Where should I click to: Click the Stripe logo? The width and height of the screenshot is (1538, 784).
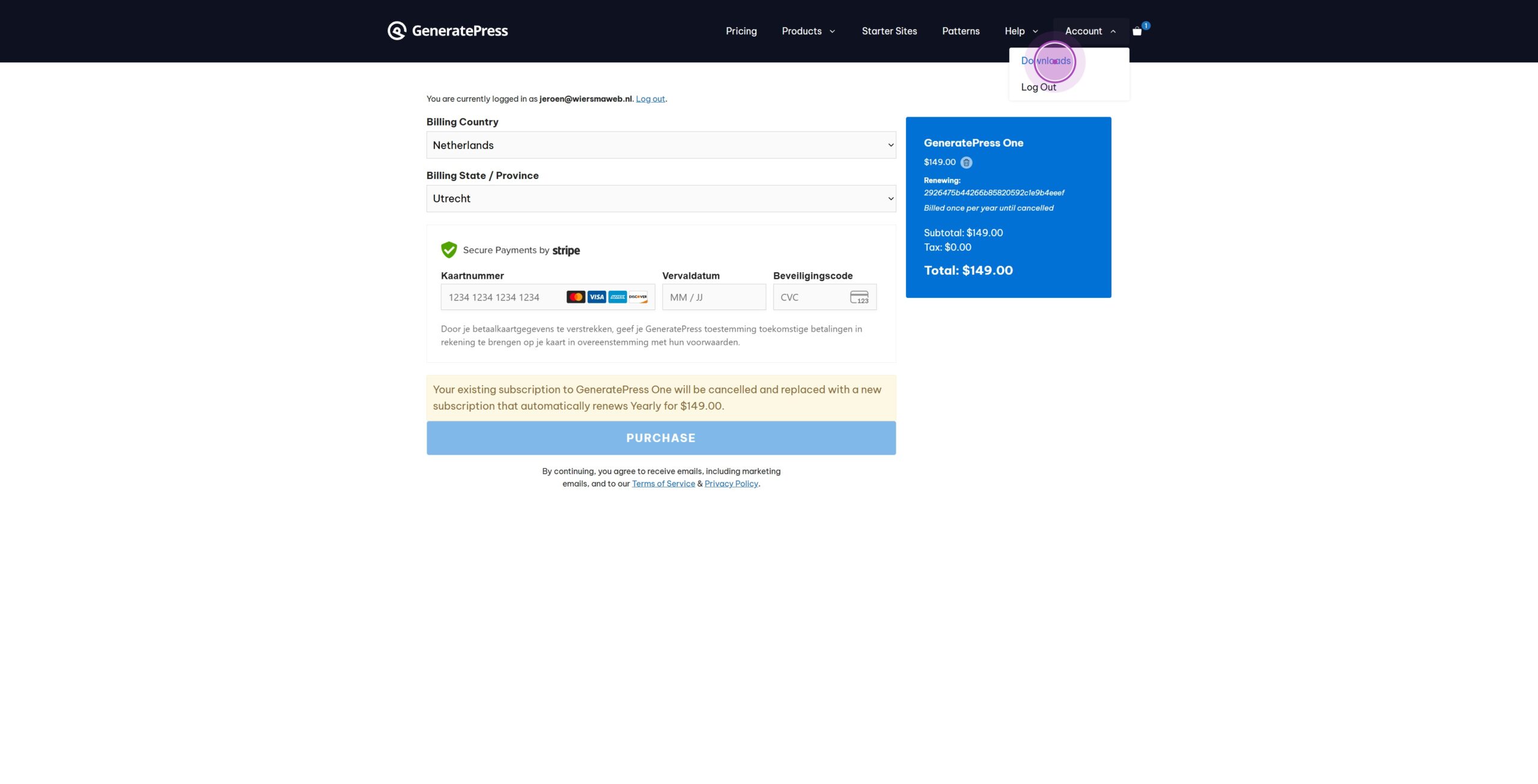[x=566, y=251]
